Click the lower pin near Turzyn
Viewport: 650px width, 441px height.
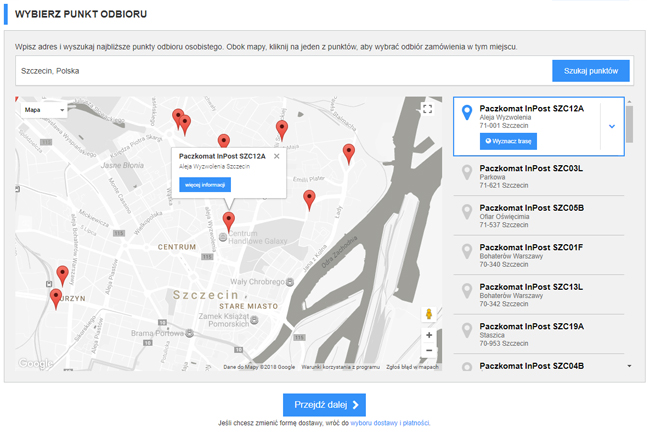(56, 299)
